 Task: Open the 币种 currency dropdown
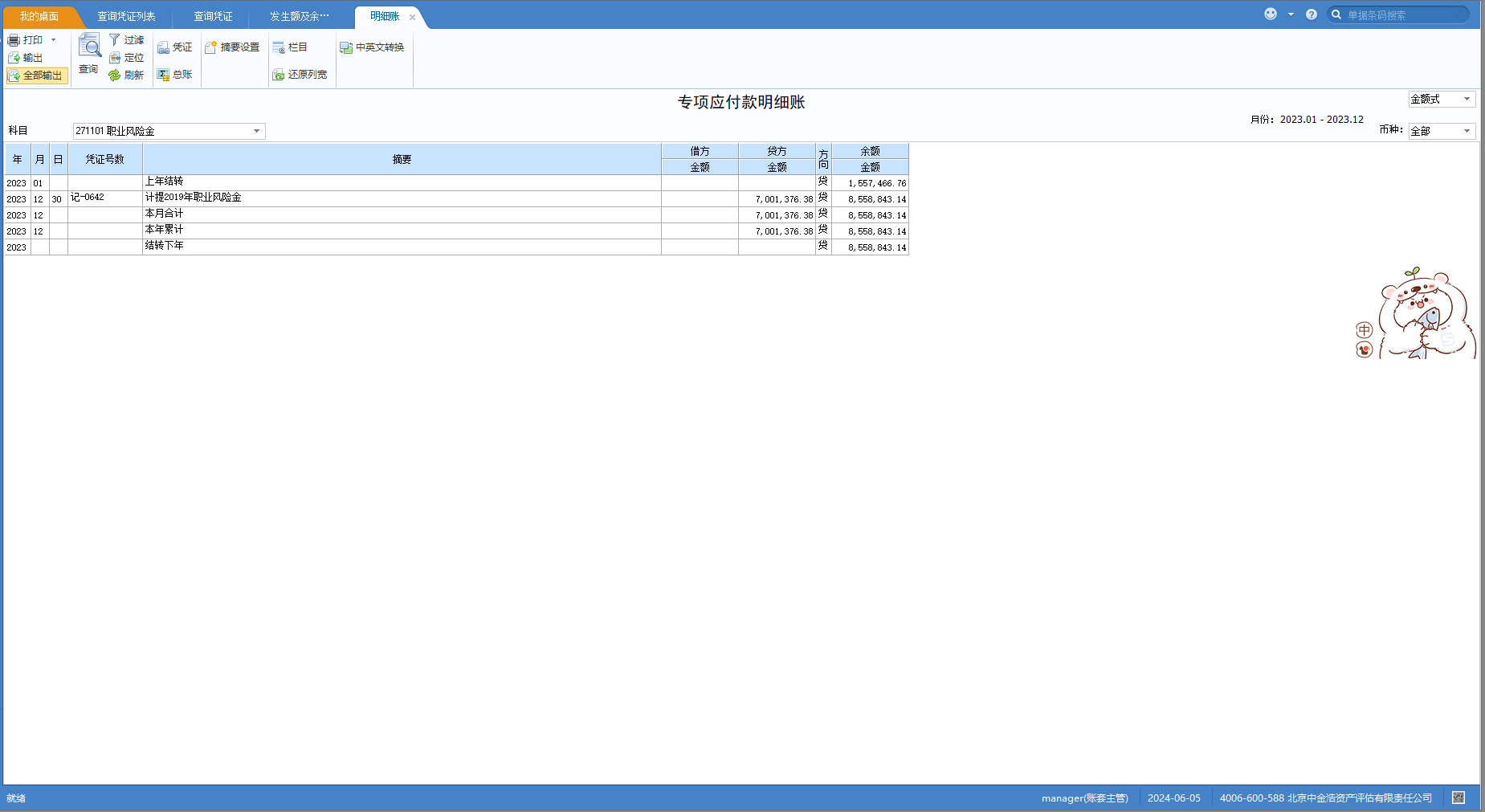(x=1467, y=131)
